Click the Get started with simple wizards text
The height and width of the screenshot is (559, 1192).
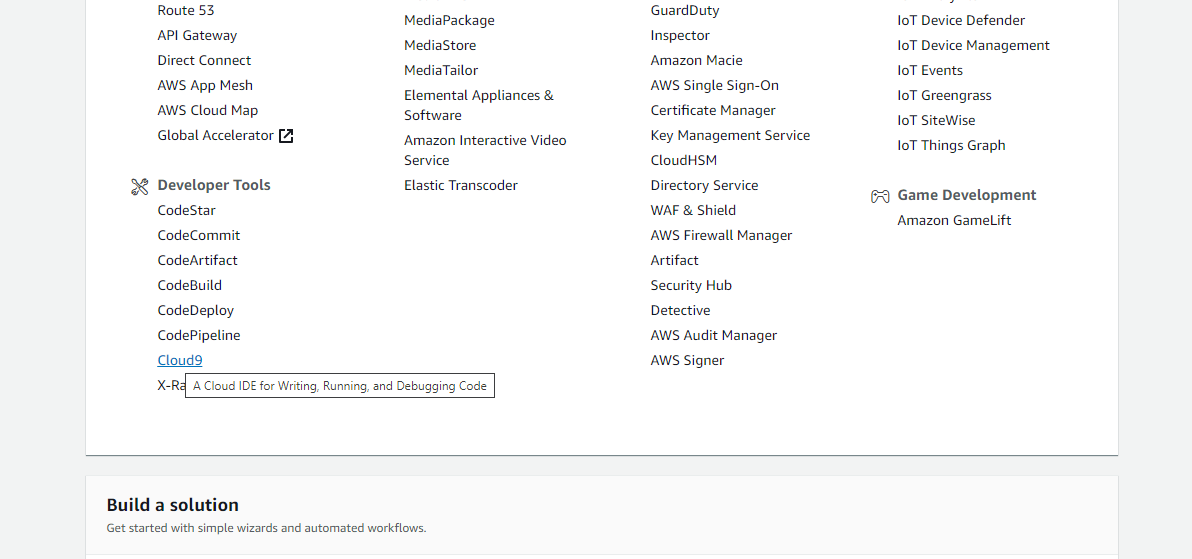(x=266, y=528)
